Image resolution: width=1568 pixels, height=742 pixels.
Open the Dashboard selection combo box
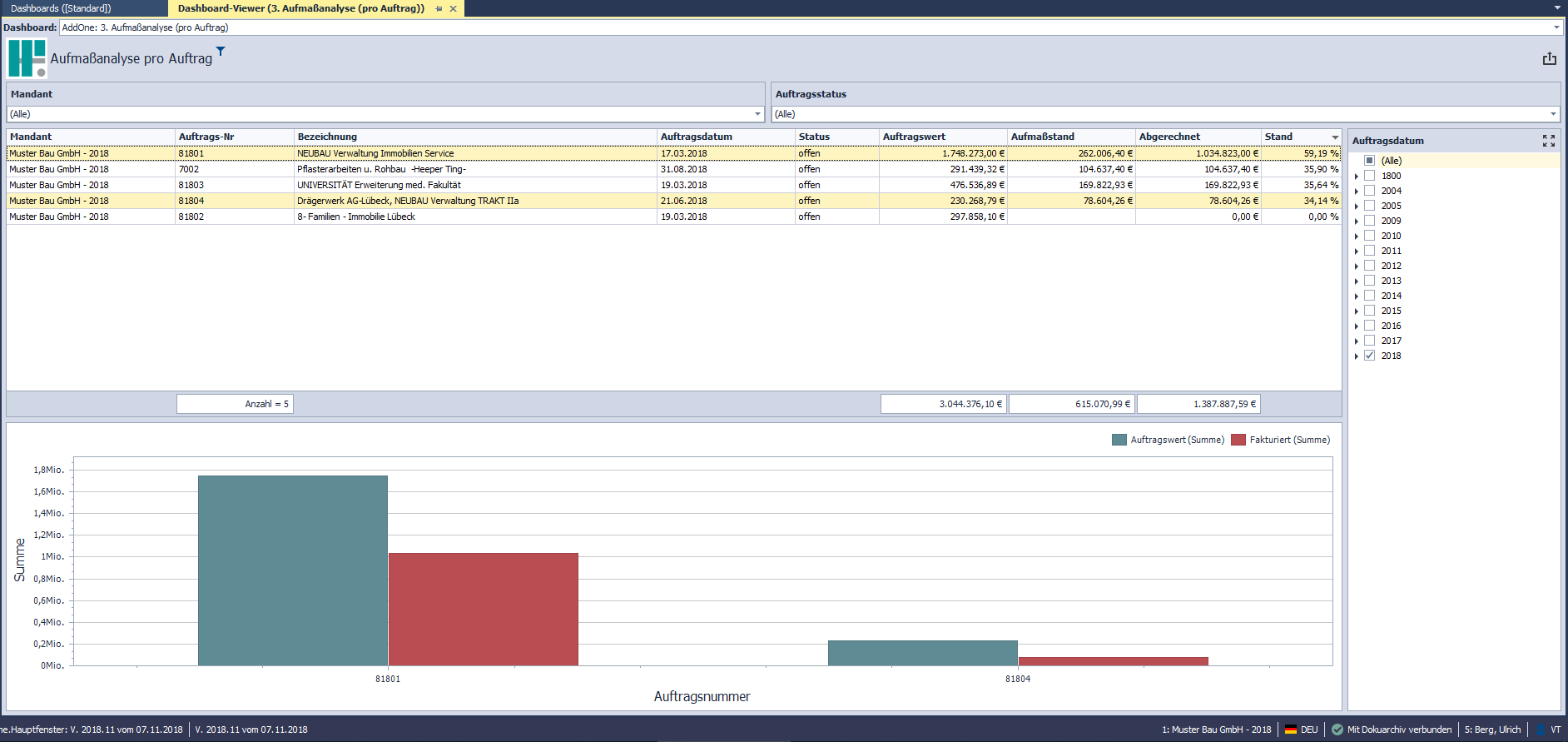click(x=811, y=27)
